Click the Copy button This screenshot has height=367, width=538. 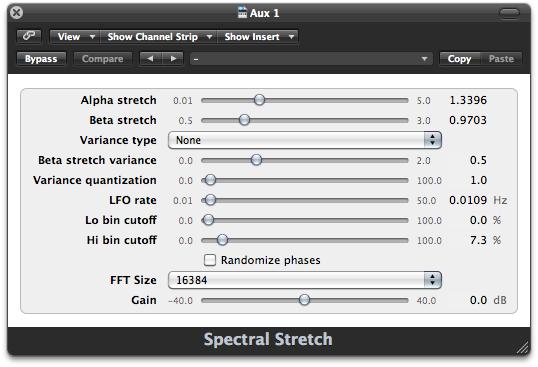click(460, 59)
